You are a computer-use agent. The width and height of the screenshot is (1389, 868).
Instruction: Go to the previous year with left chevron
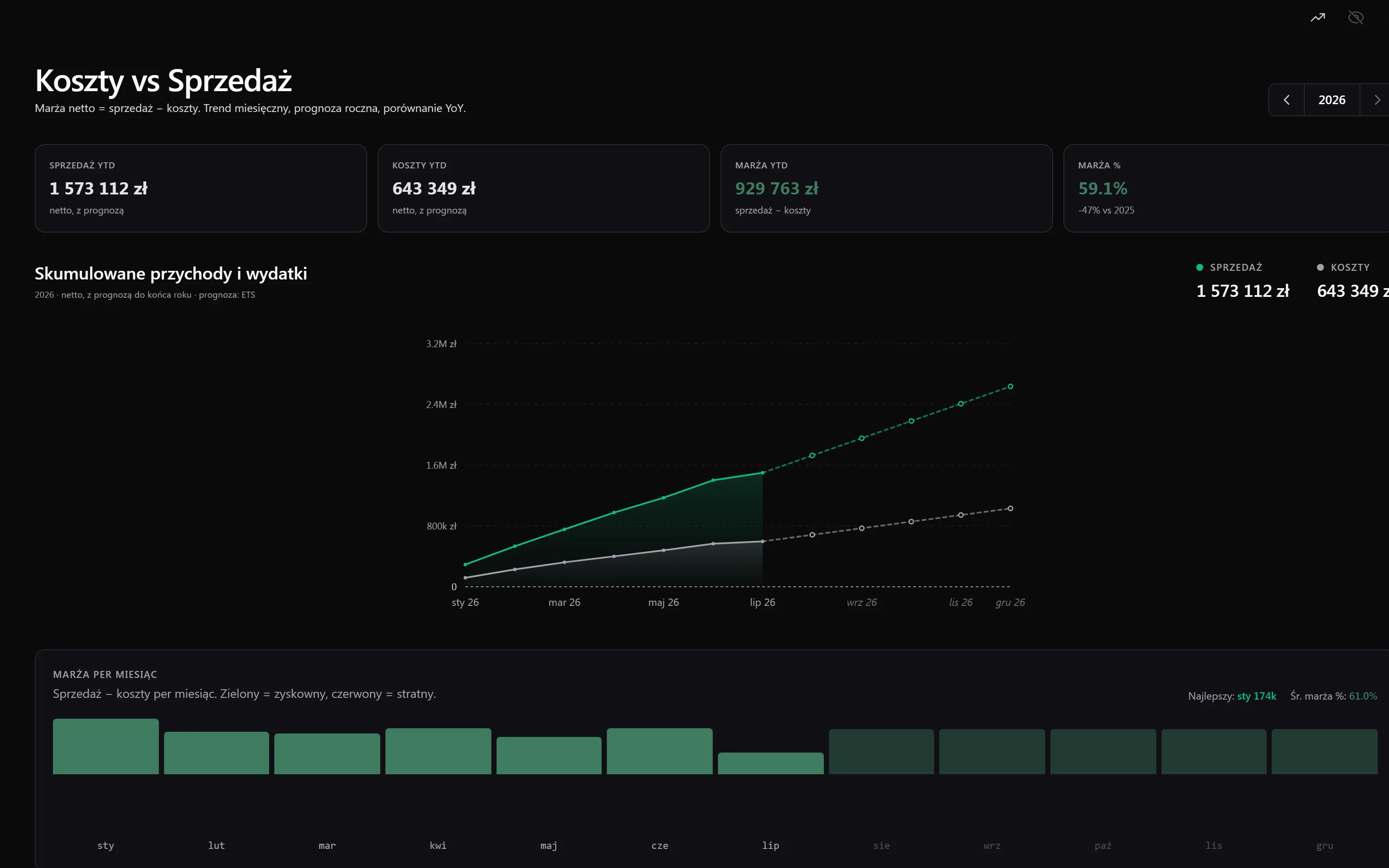tap(1287, 100)
